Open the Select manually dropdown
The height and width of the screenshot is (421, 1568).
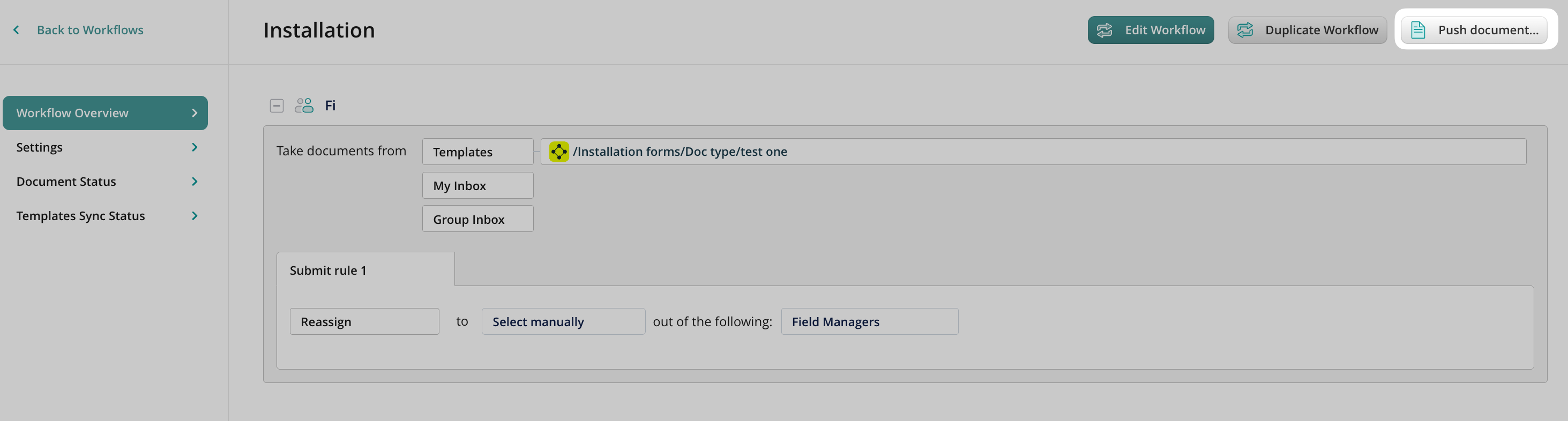click(563, 321)
